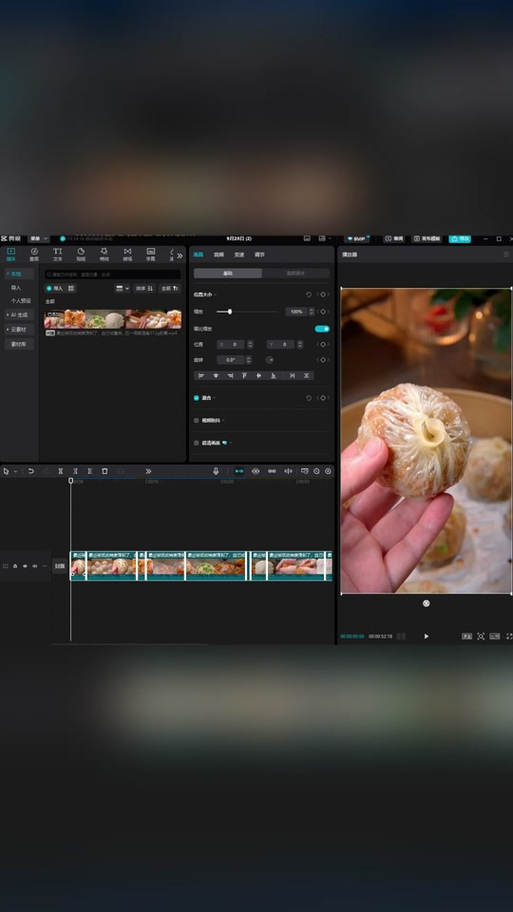Open the Effects (特效) icon
The image size is (513, 912).
click(104, 254)
